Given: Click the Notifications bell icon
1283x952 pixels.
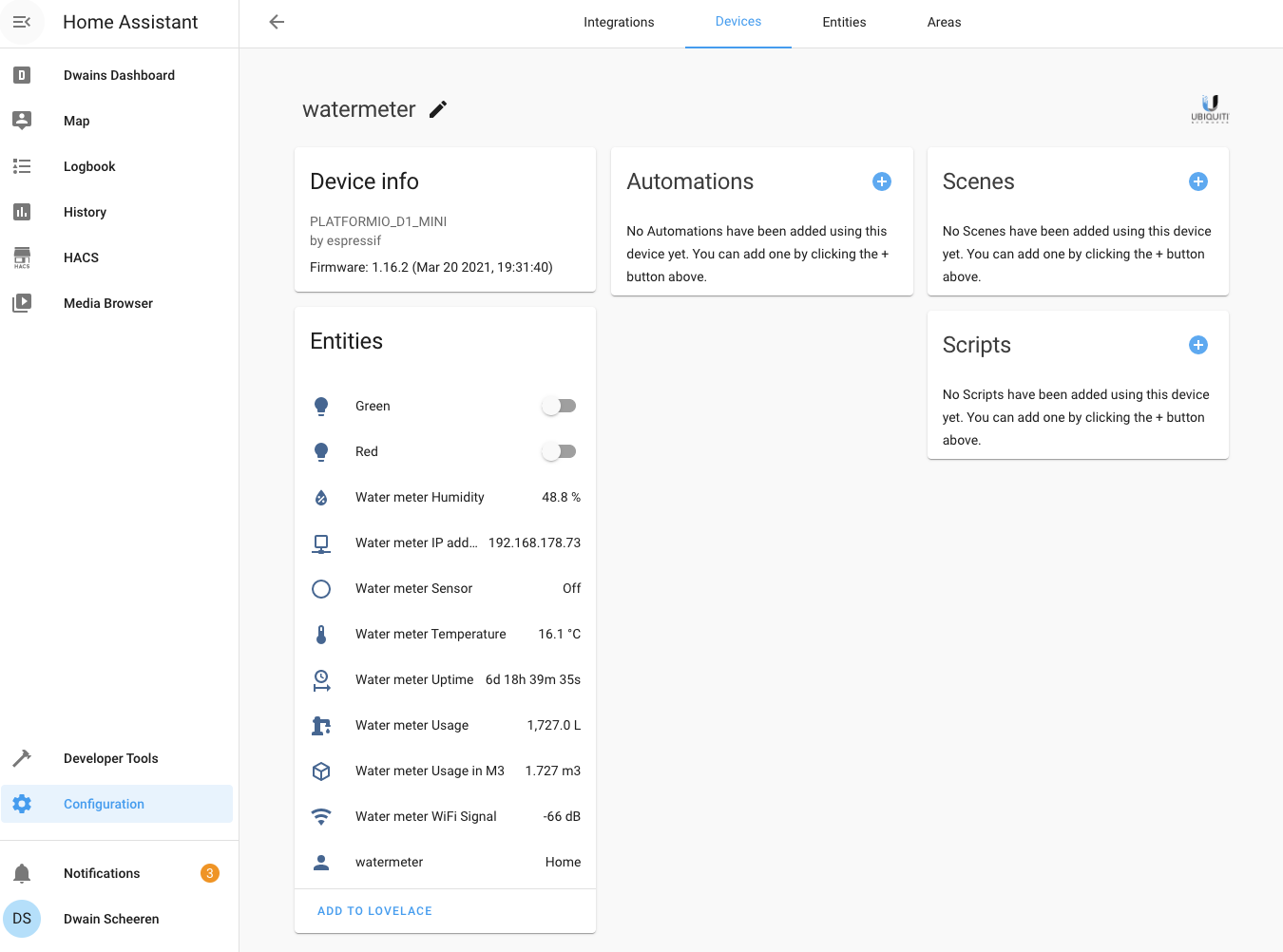Looking at the screenshot, I should [x=22, y=873].
